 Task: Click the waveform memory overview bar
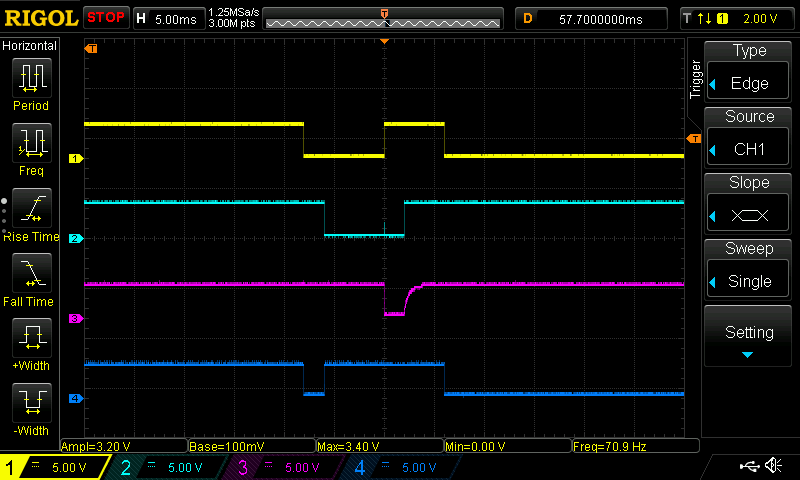click(383, 19)
